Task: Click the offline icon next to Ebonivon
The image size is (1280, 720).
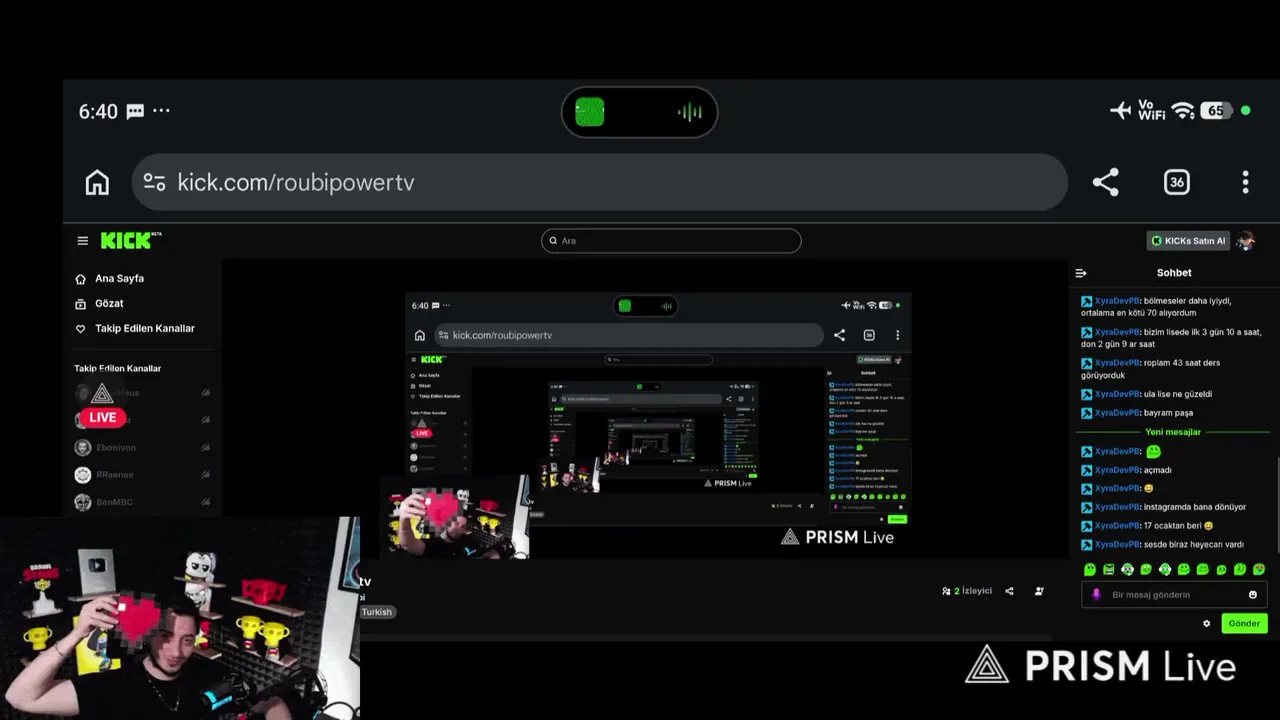Action: (x=206, y=448)
